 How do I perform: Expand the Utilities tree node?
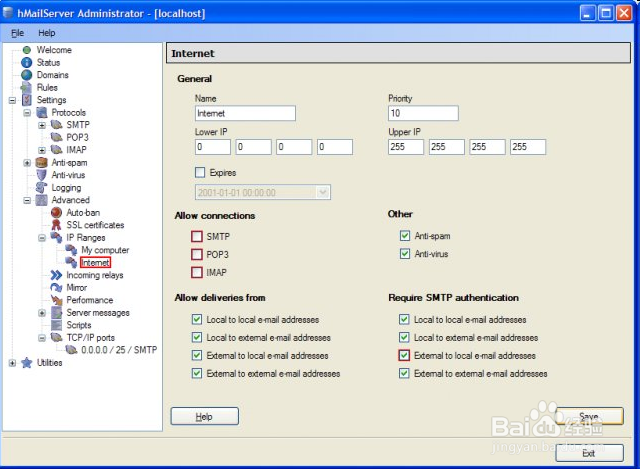point(12,363)
